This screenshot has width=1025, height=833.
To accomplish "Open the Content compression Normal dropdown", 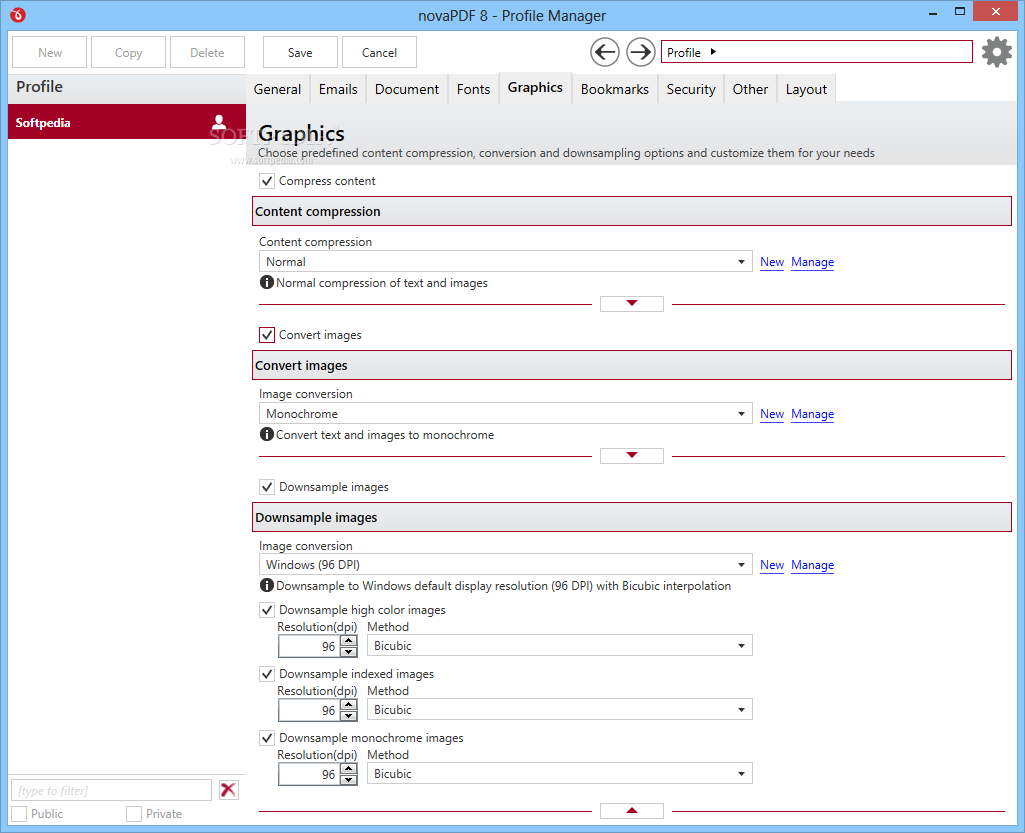I will coord(505,262).
